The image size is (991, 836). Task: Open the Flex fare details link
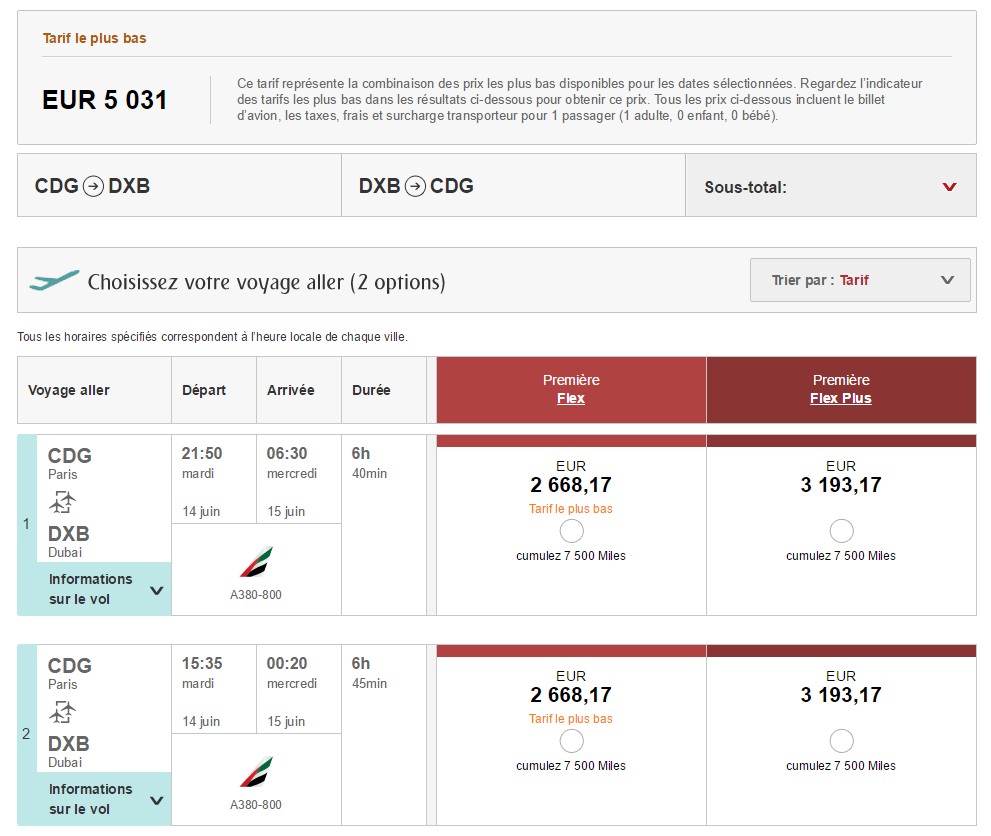click(571, 398)
